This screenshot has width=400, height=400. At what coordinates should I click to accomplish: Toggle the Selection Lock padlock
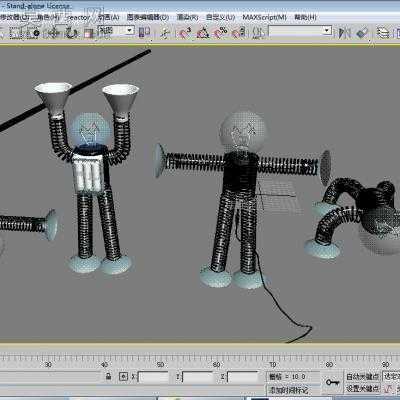coord(108,377)
